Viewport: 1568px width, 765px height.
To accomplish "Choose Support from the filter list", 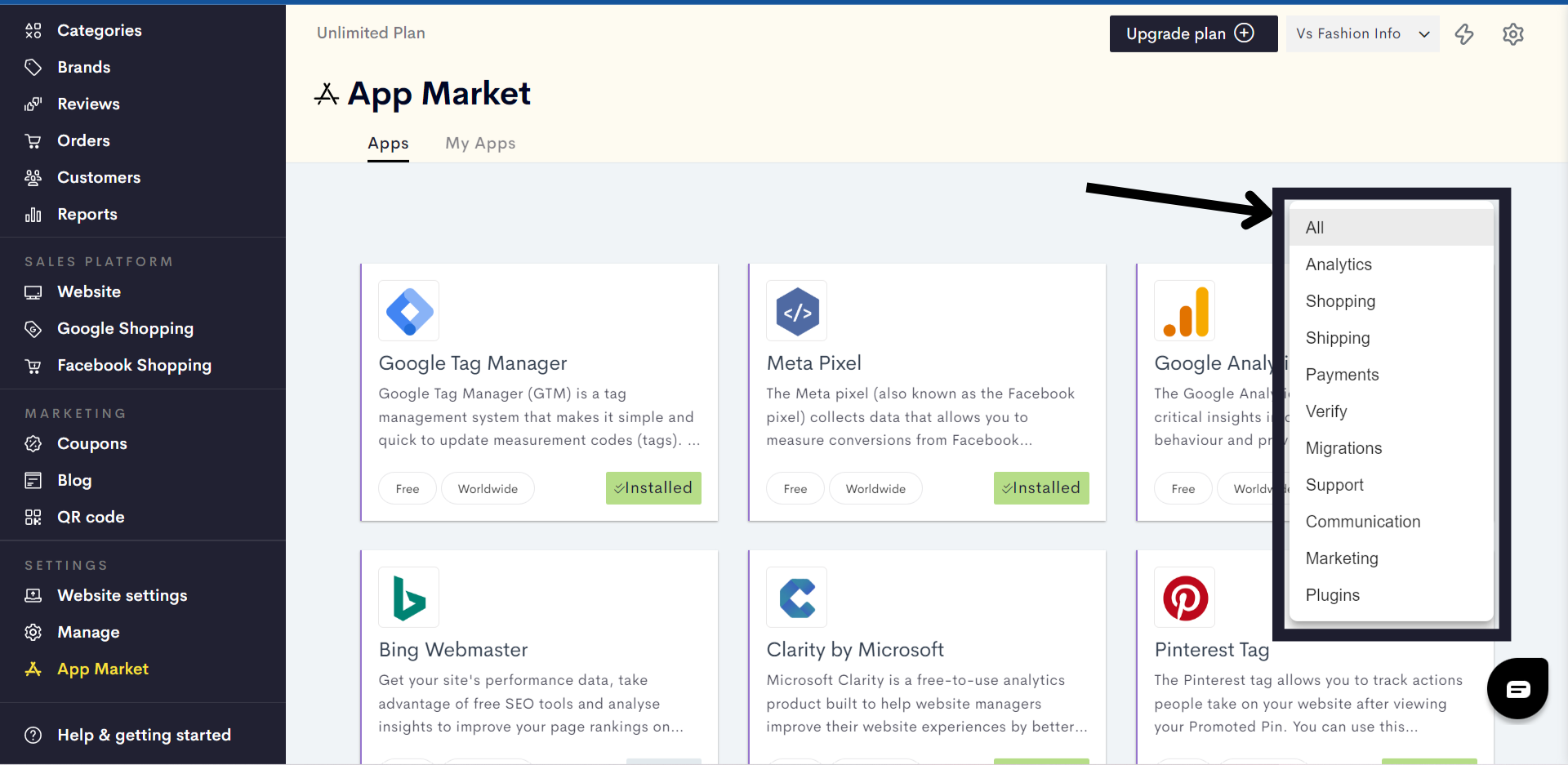I will pos(1392,485).
